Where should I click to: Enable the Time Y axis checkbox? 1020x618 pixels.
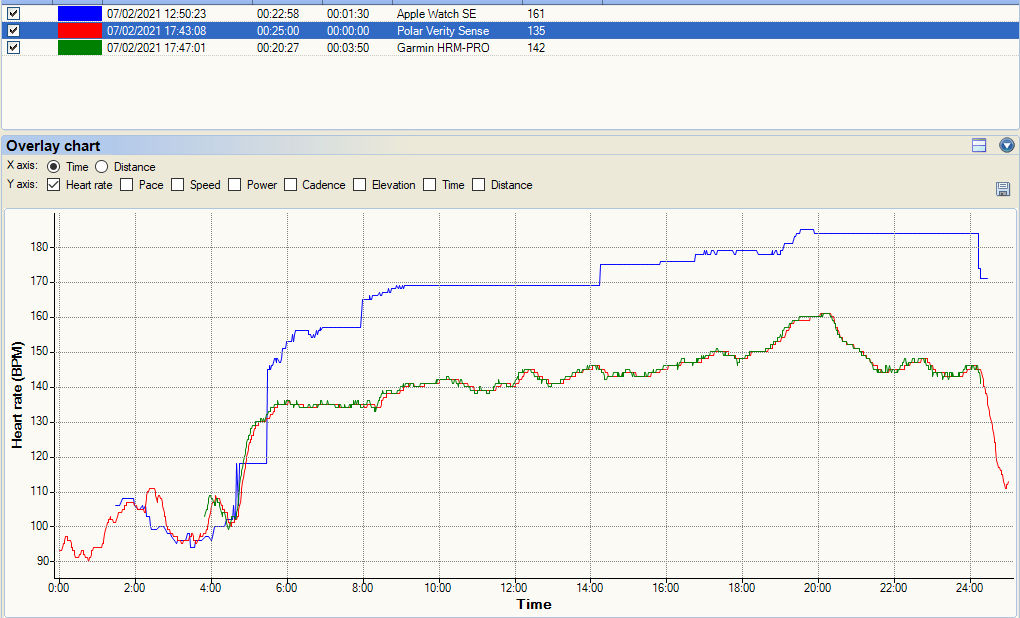pyautogui.click(x=429, y=185)
